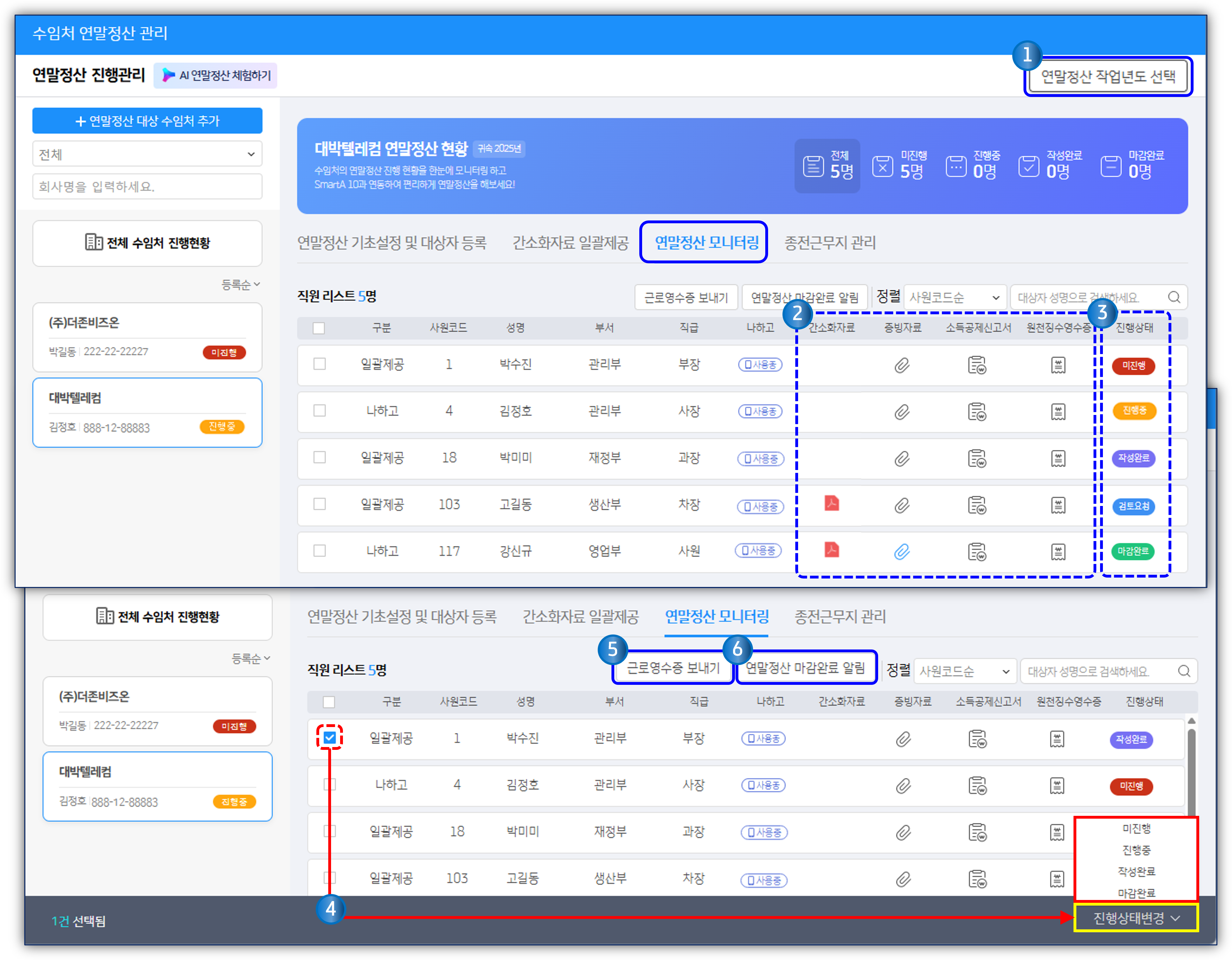1232x960 pixels.
Task: Click search magnifier icon in upper window
Action: pos(1174,297)
